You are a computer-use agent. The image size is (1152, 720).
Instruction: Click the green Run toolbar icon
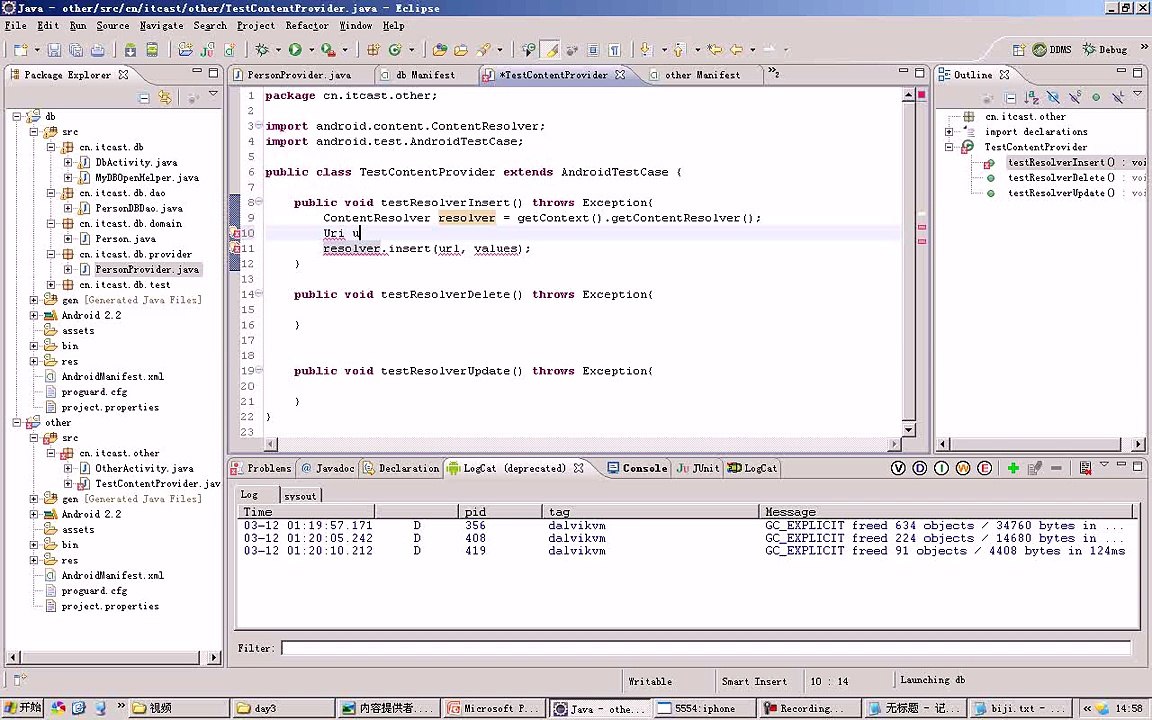pos(295,50)
